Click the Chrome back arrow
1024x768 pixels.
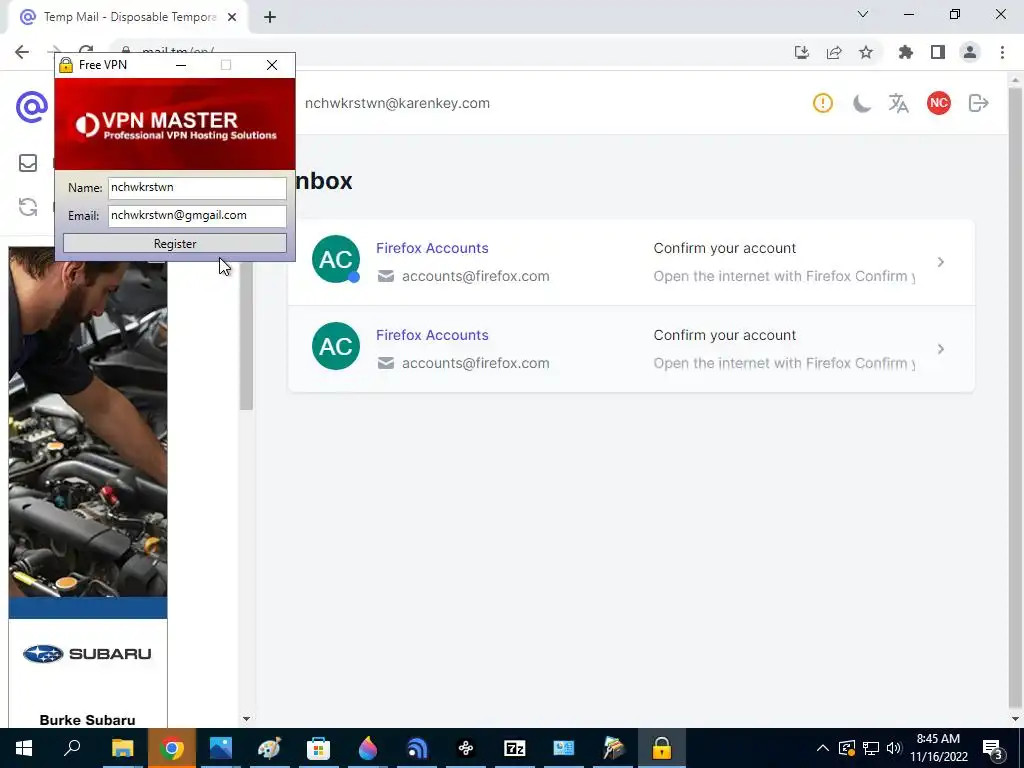22,52
